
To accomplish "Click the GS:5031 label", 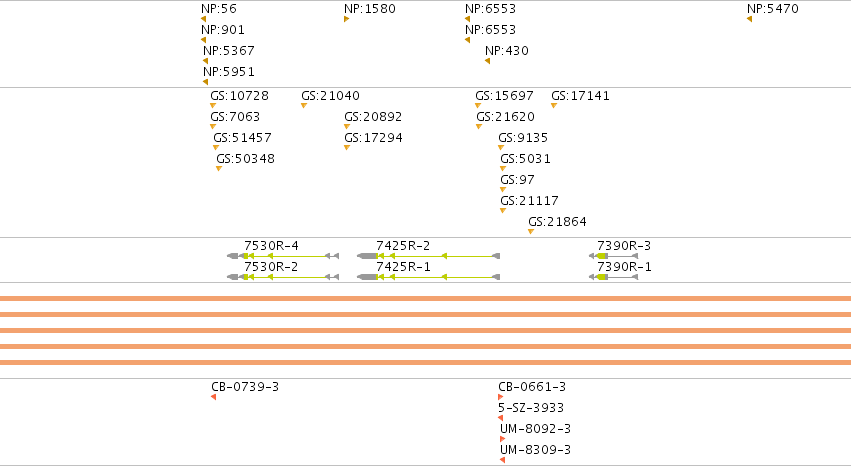I will tap(525, 159).
